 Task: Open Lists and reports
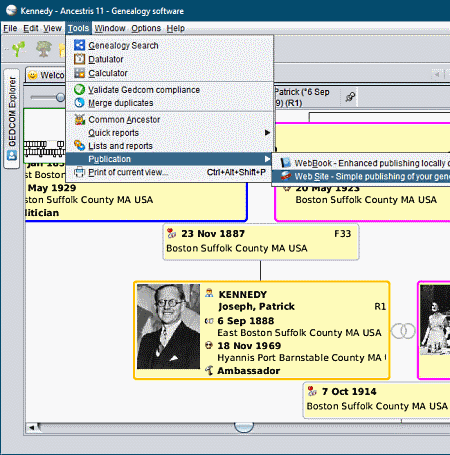coord(170,146)
